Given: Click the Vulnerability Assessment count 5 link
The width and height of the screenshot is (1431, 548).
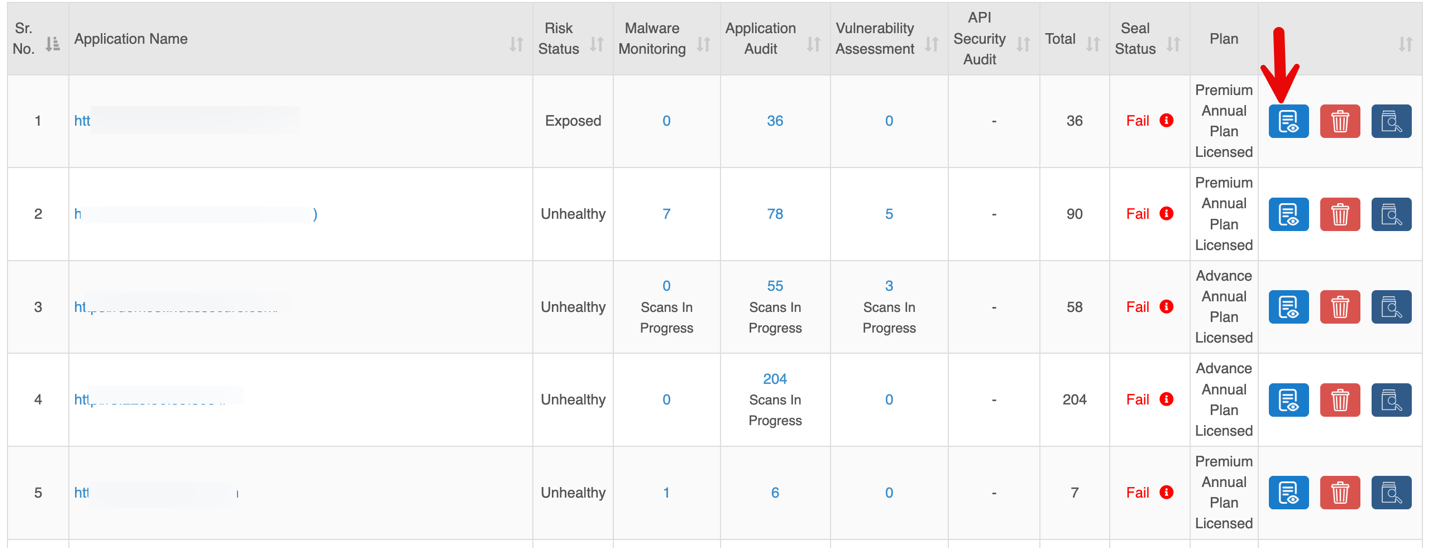Looking at the screenshot, I should tap(889, 214).
